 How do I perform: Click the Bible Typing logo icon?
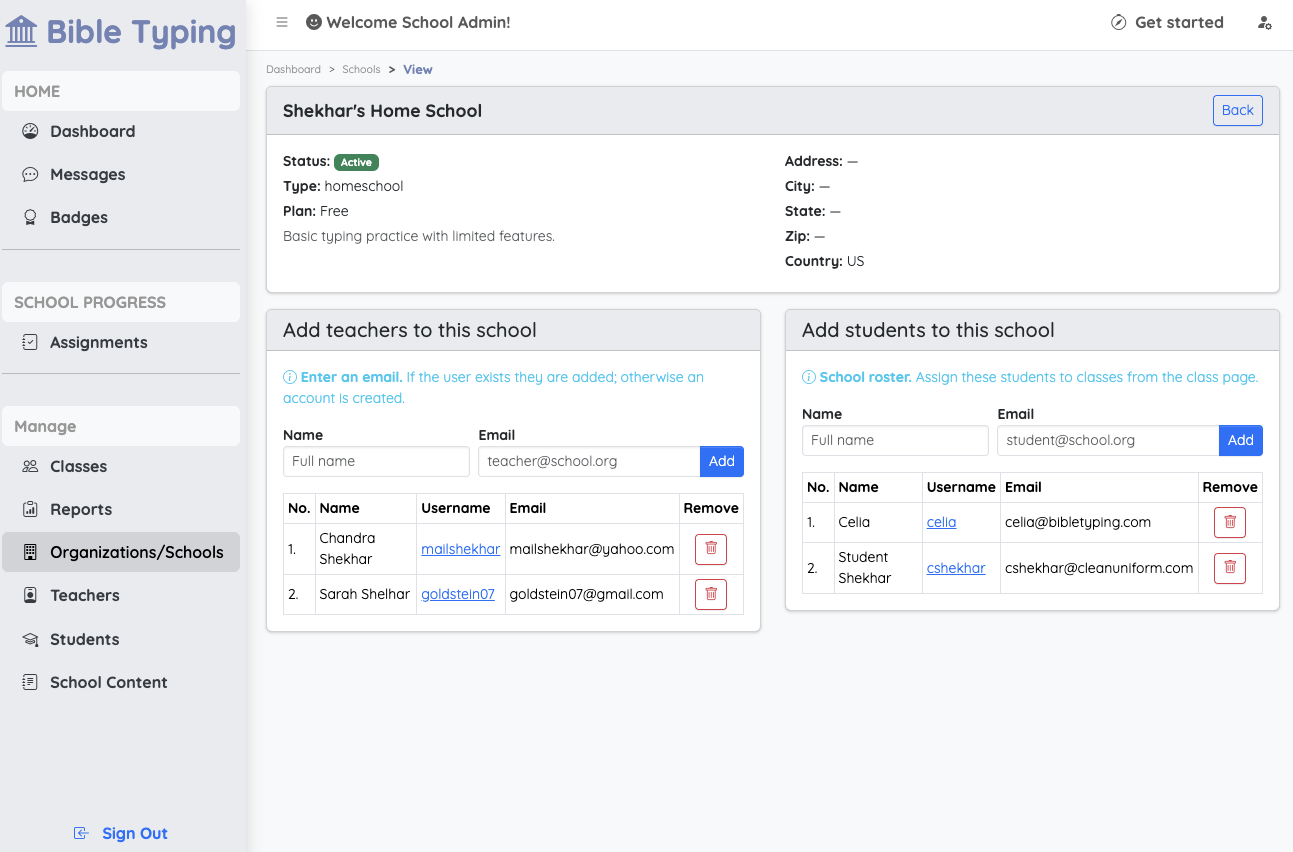coord(21,31)
